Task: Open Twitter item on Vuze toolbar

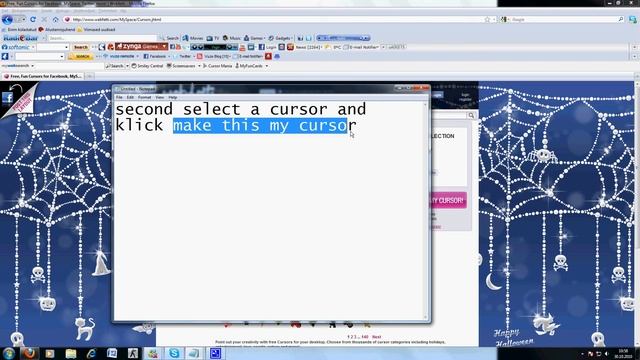Action: coord(182,56)
